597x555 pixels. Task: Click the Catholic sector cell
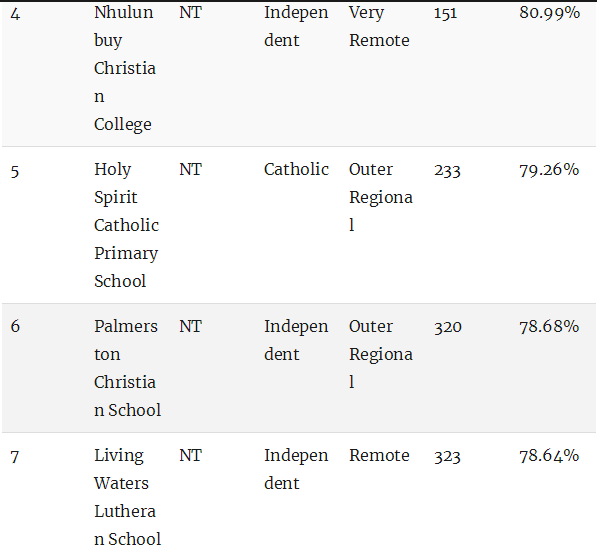coord(296,169)
